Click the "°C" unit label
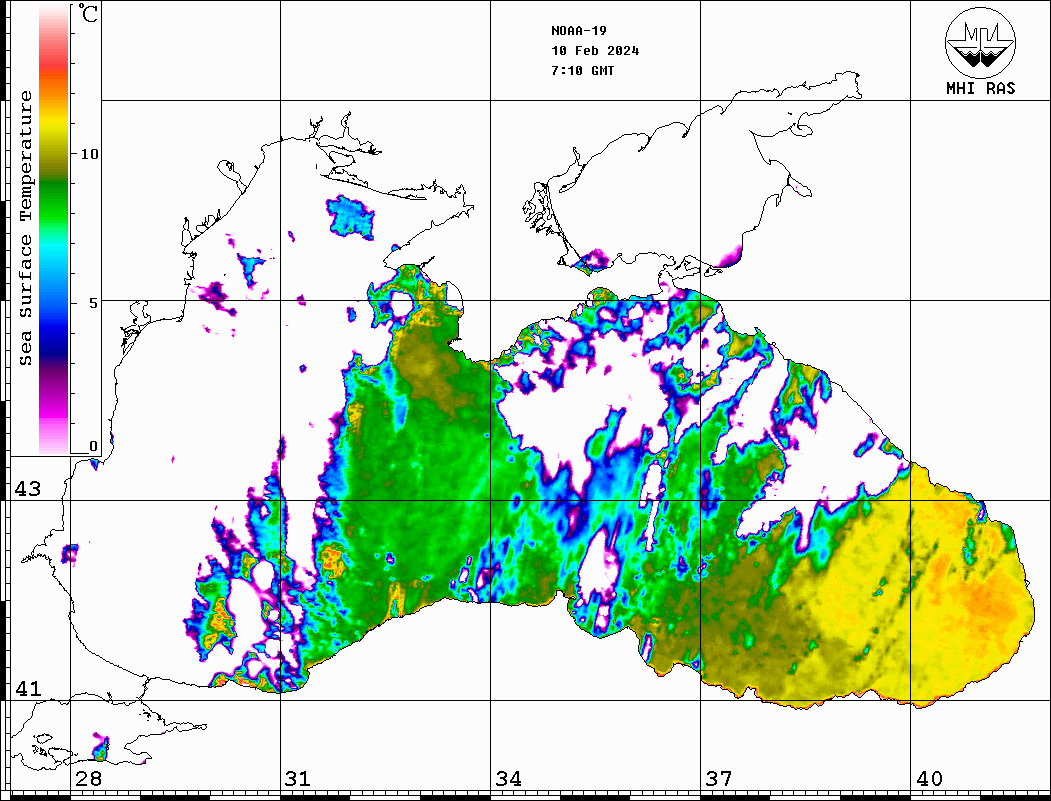Viewport: 1051px width, 801px height. [x=88, y=13]
